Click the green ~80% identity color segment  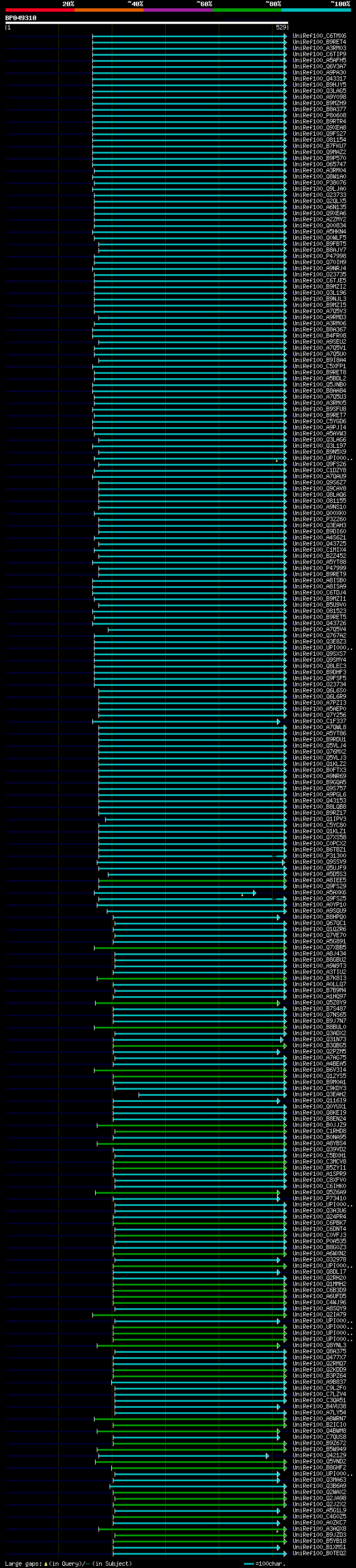247,10
